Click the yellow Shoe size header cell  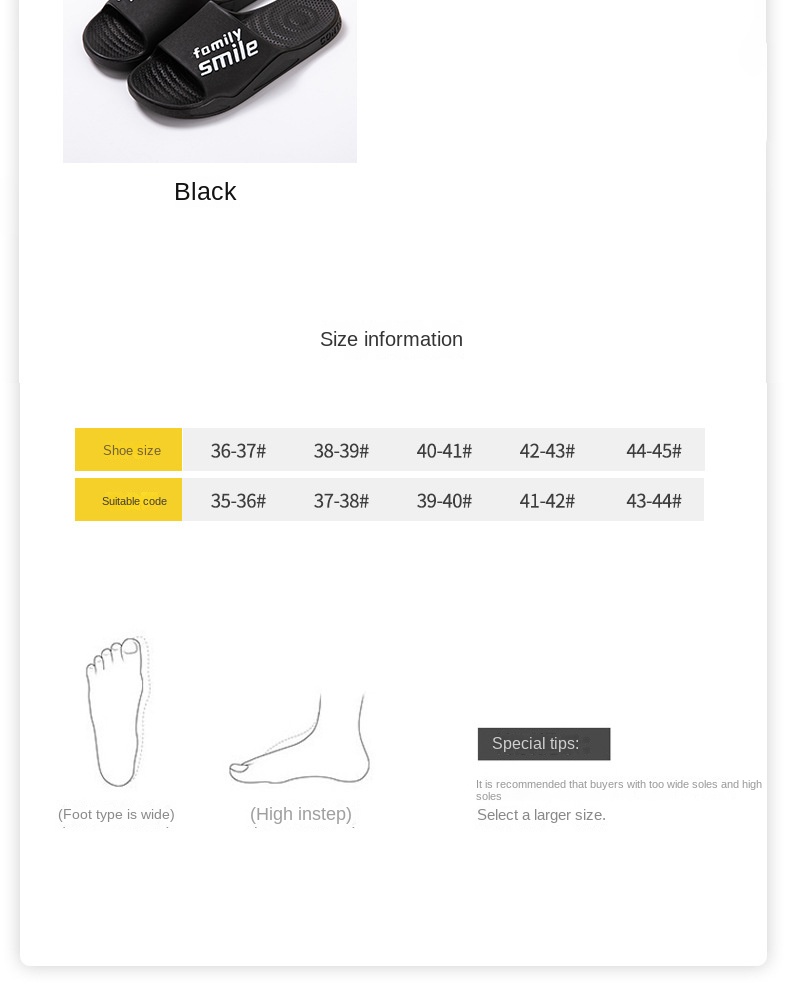click(x=129, y=450)
